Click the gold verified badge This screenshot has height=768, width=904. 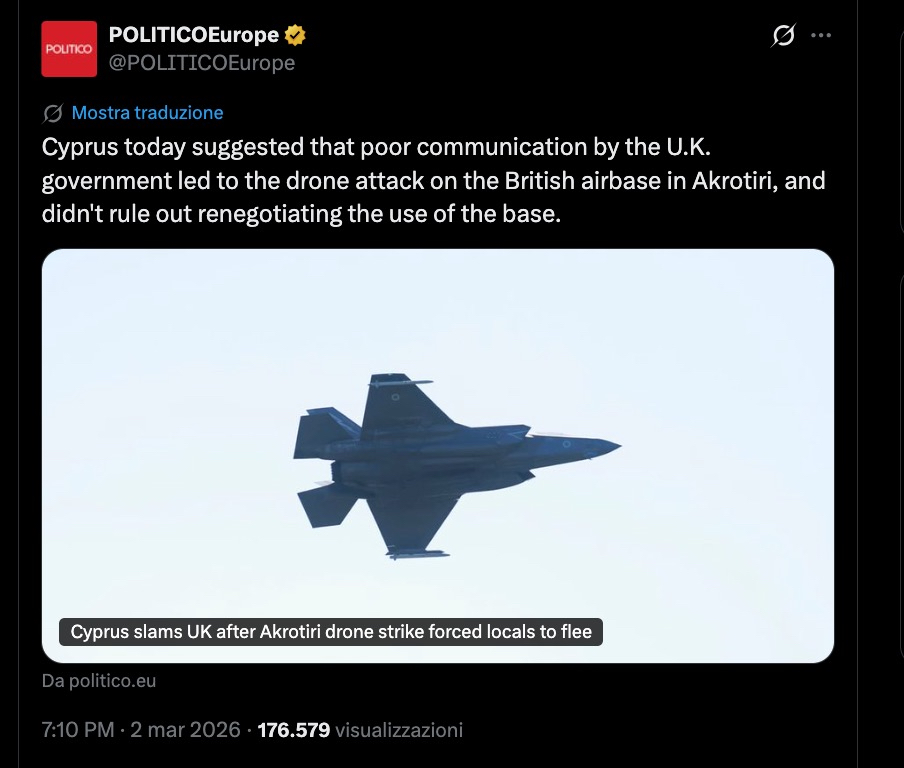coord(295,36)
